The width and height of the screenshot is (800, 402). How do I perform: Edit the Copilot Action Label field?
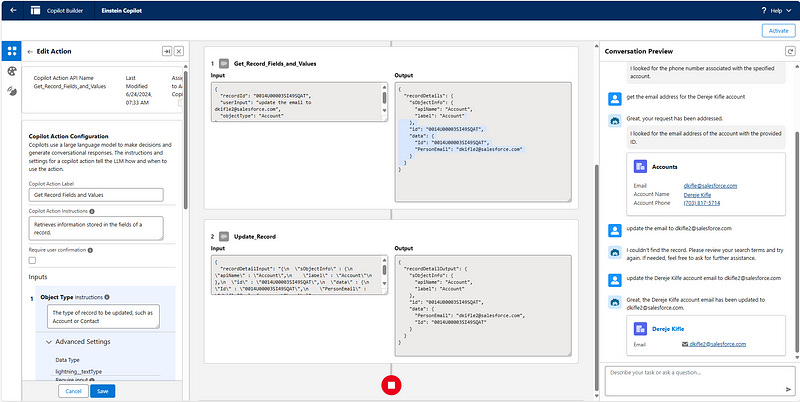pyautogui.click(x=96, y=195)
